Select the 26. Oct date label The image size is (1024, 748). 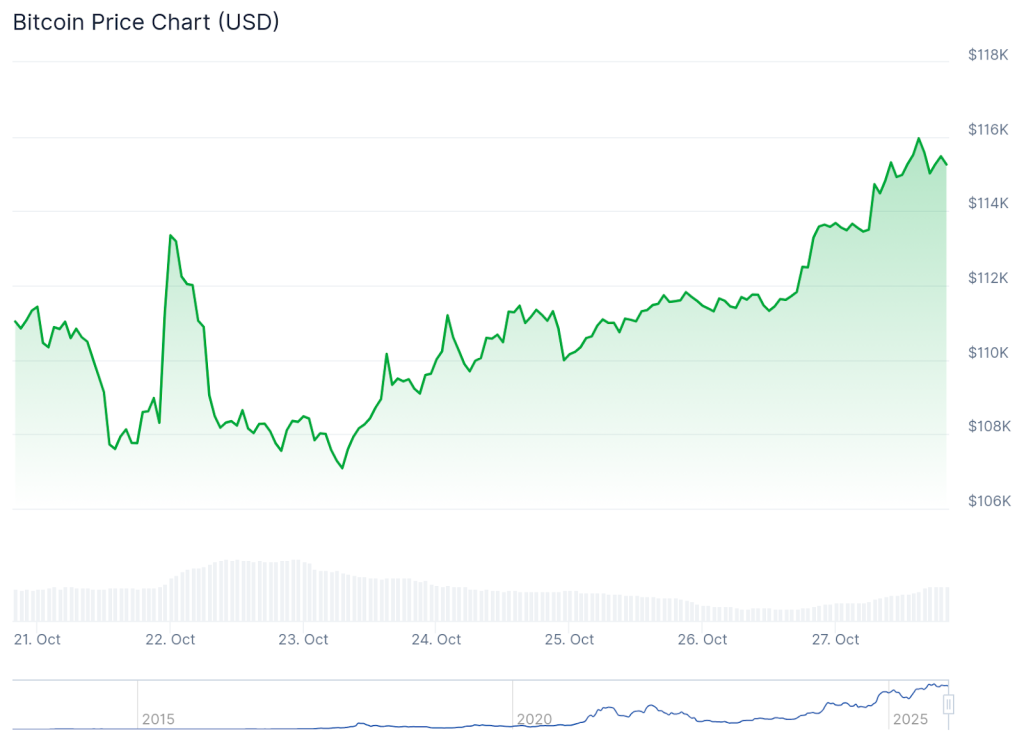(x=702, y=639)
